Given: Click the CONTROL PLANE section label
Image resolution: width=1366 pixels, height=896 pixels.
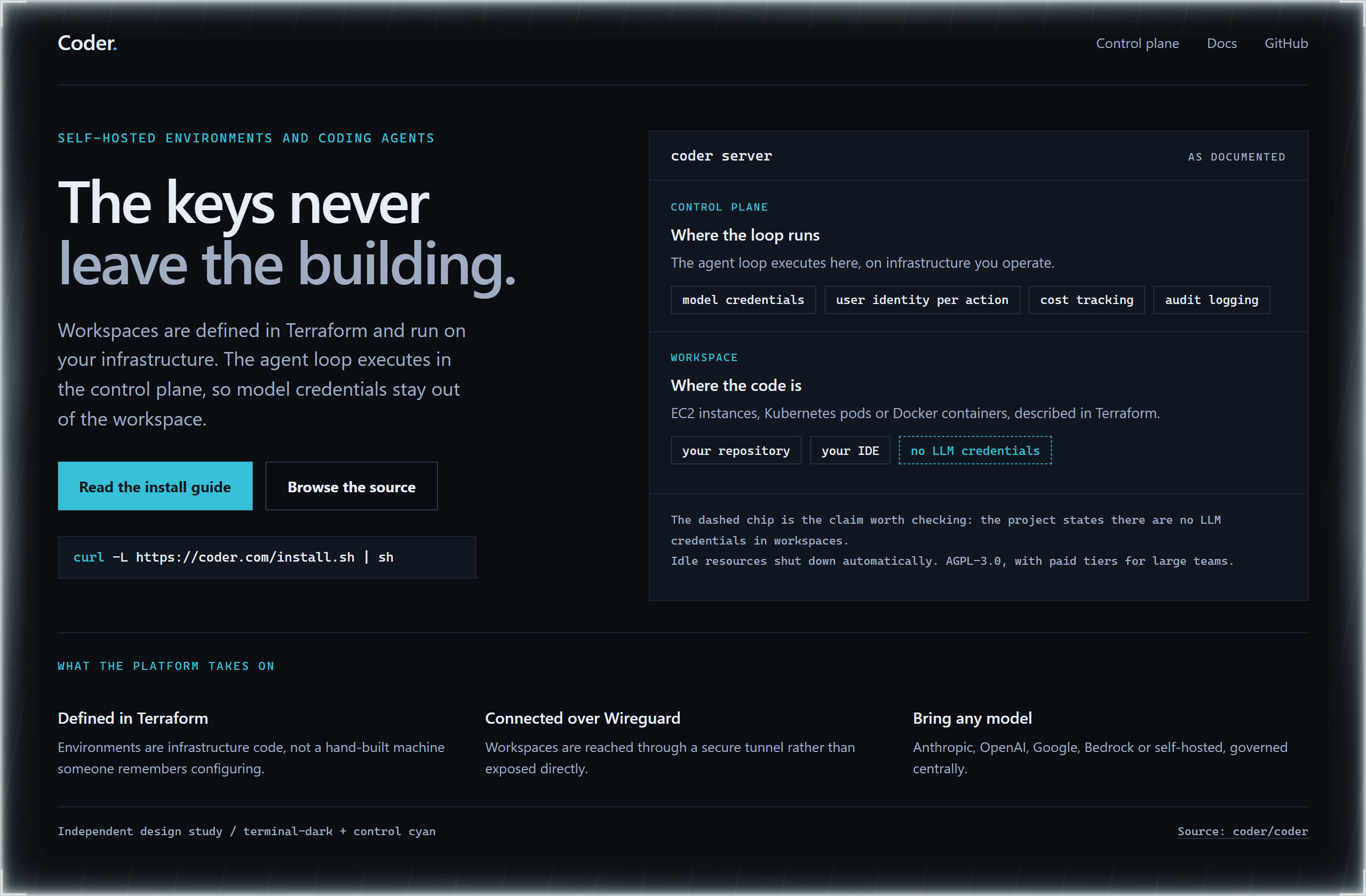Looking at the screenshot, I should pos(719,207).
